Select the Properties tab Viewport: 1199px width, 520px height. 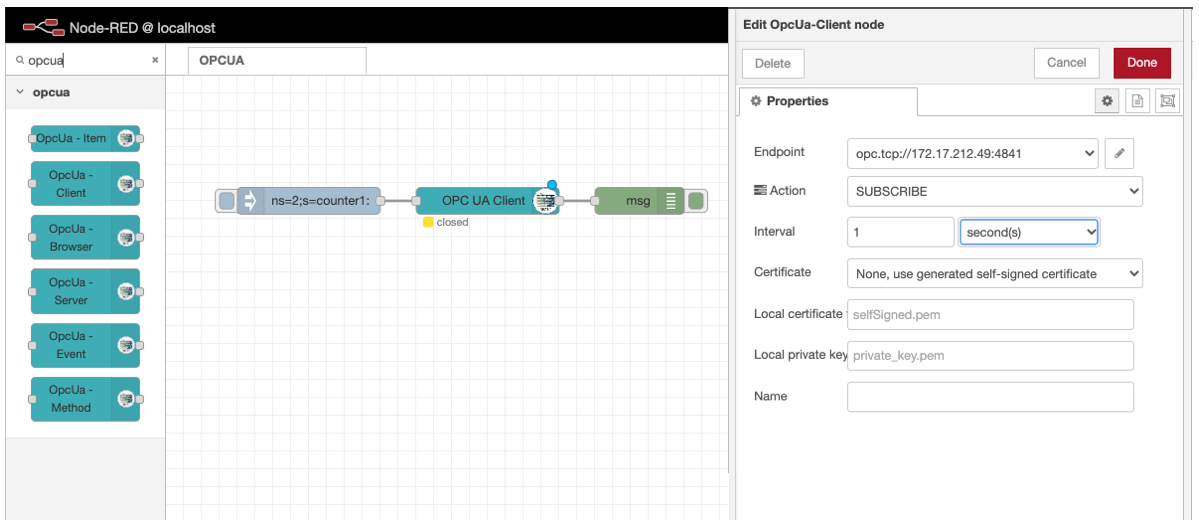click(827, 101)
